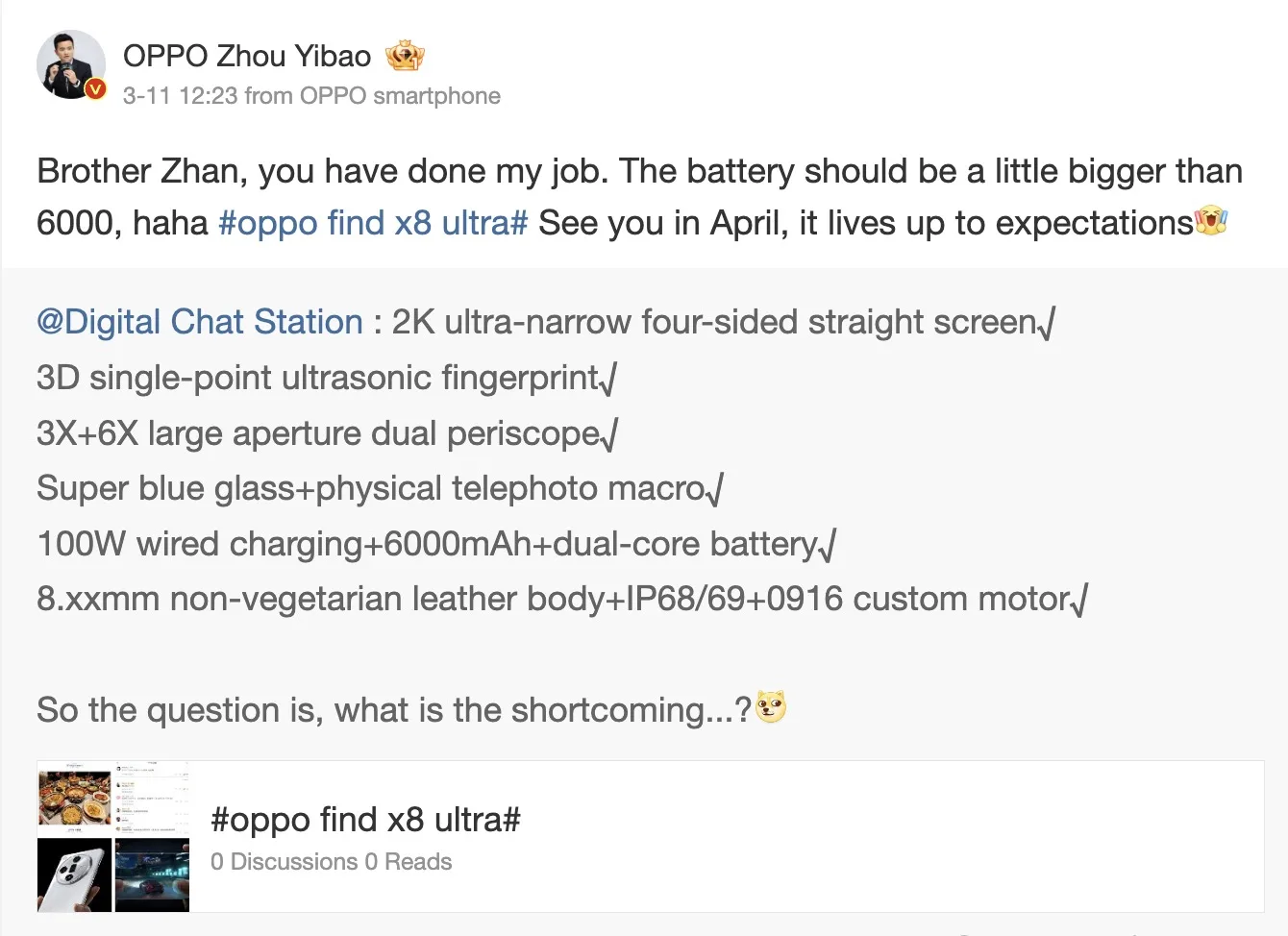The width and height of the screenshot is (1288, 936).
Task: Open the white phone camera thumbnail
Action: coord(75,874)
